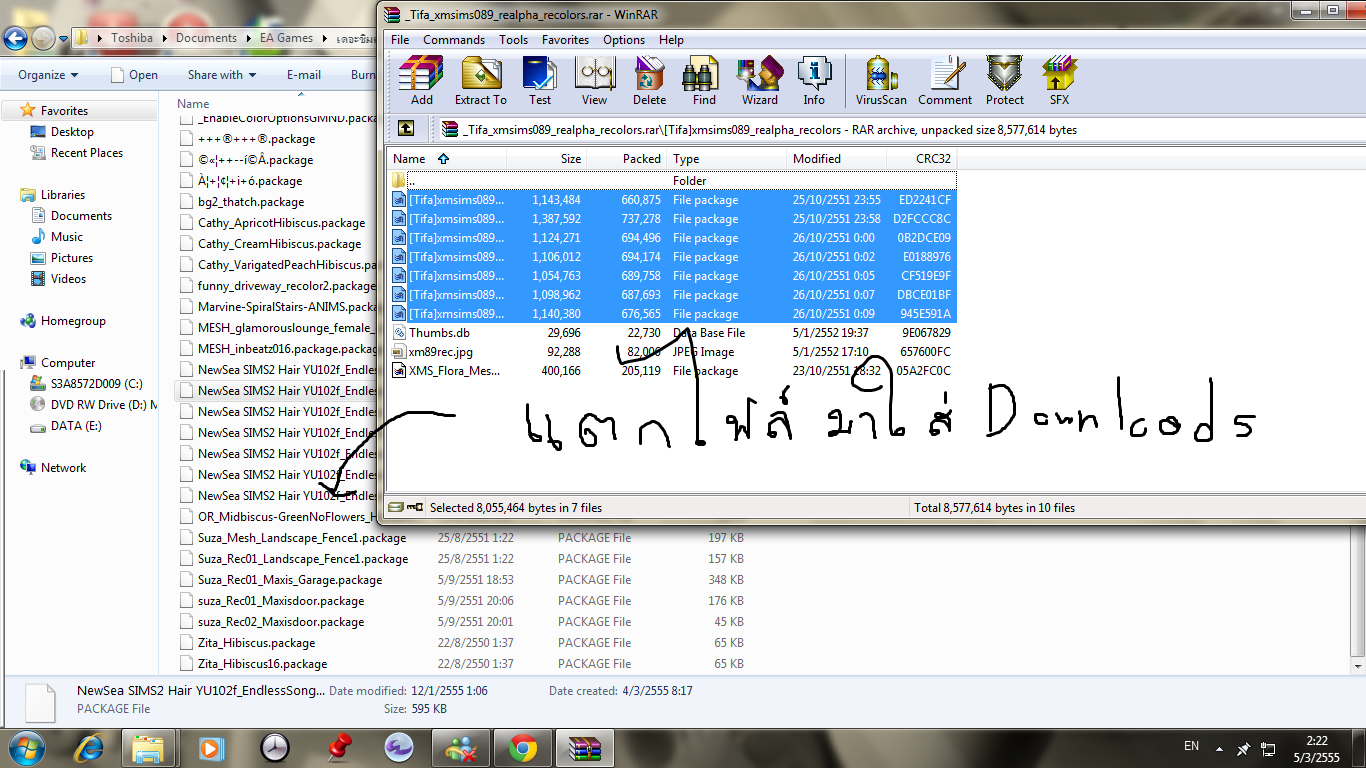Open Organize dropdown in Explorer
Image resolution: width=1366 pixels, height=768 pixels.
tap(48, 75)
